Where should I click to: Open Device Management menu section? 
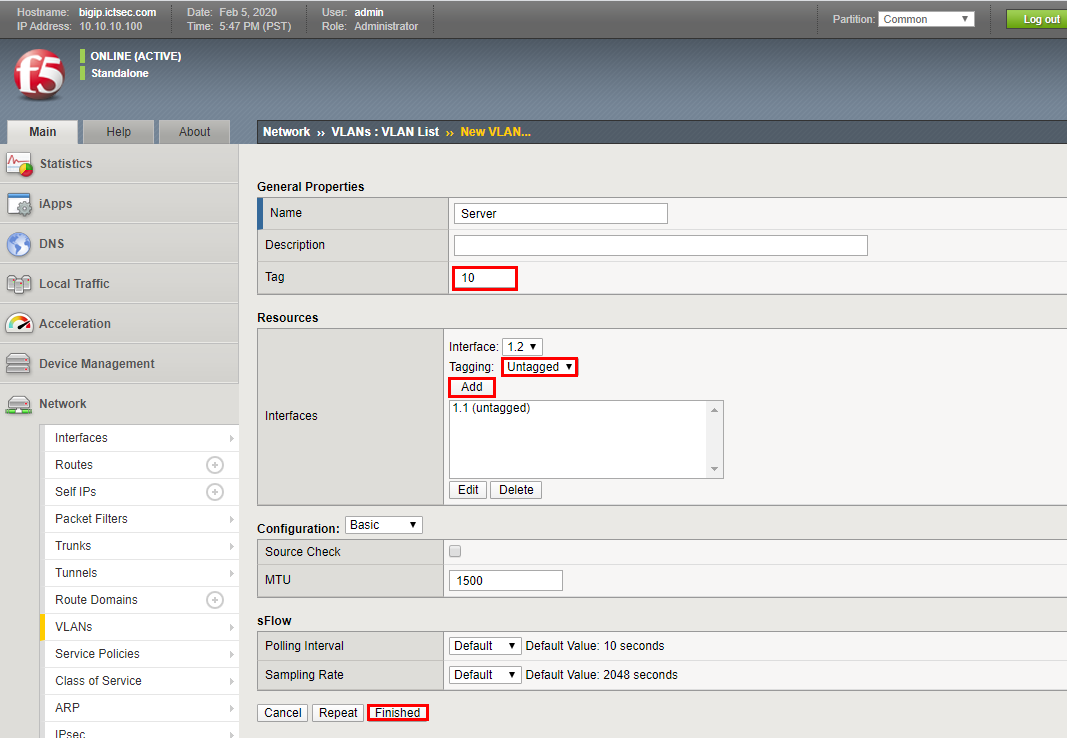119,364
